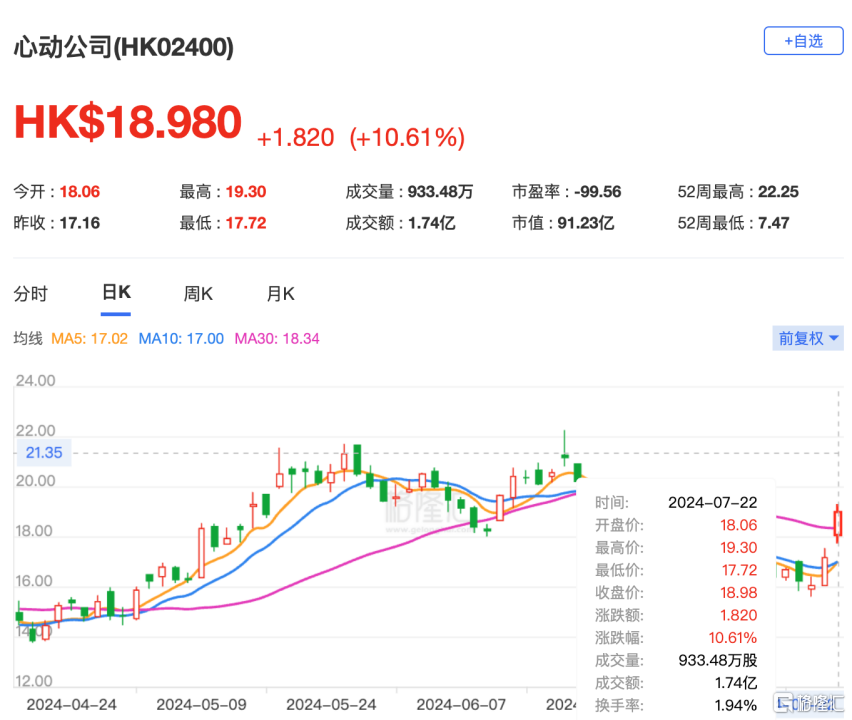This screenshot has width=852, height=720.
Task: Click the tooltip 换手率 value 1.94%
Action: 736,705
